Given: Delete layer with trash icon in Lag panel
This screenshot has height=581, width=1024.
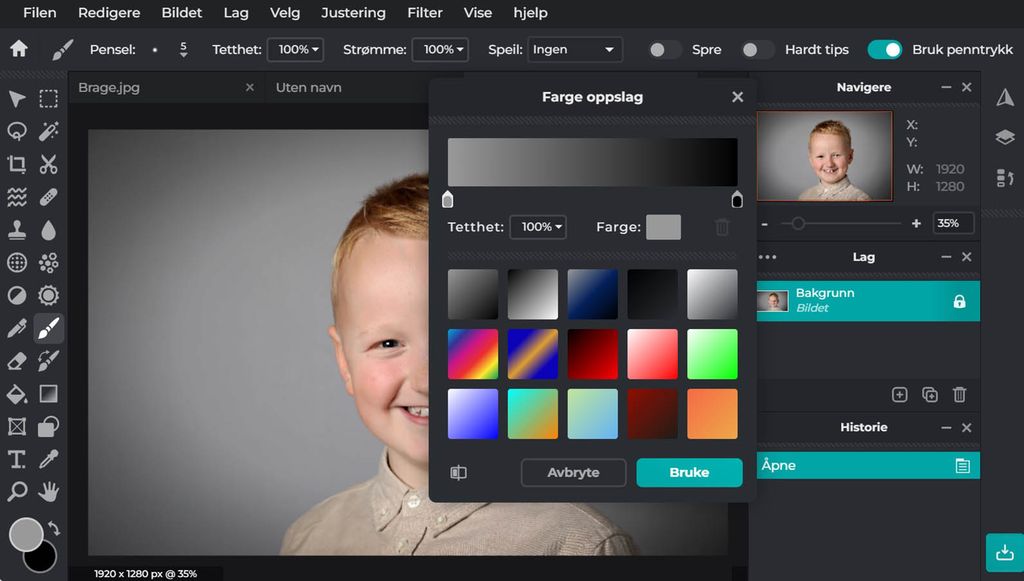Looking at the screenshot, I should click(959, 395).
